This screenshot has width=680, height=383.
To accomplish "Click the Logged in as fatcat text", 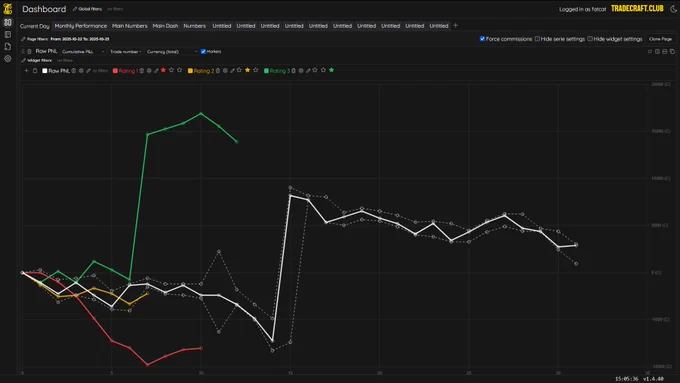I will click(x=582, y=9).
